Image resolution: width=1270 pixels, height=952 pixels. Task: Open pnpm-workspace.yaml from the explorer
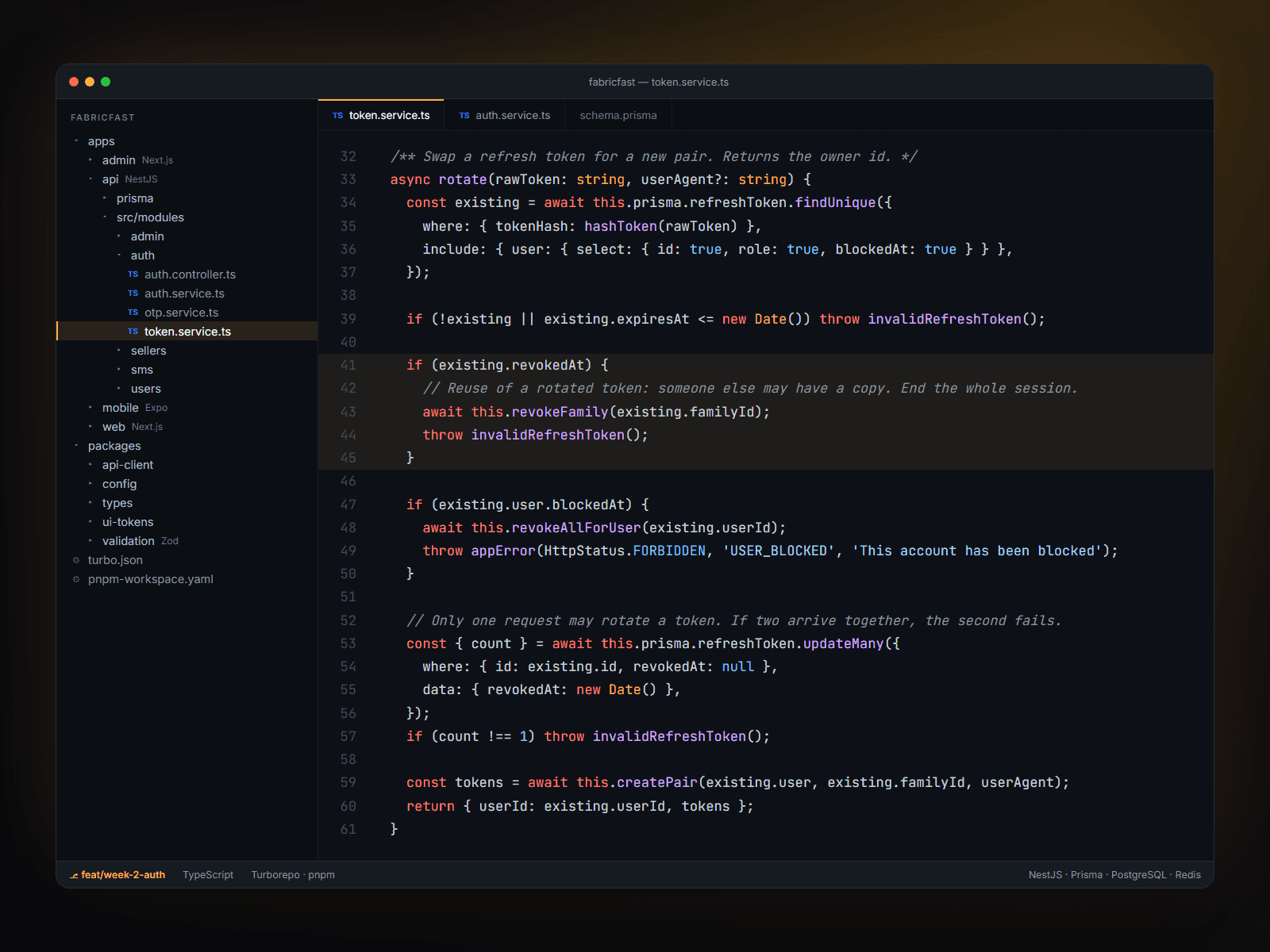187,579
